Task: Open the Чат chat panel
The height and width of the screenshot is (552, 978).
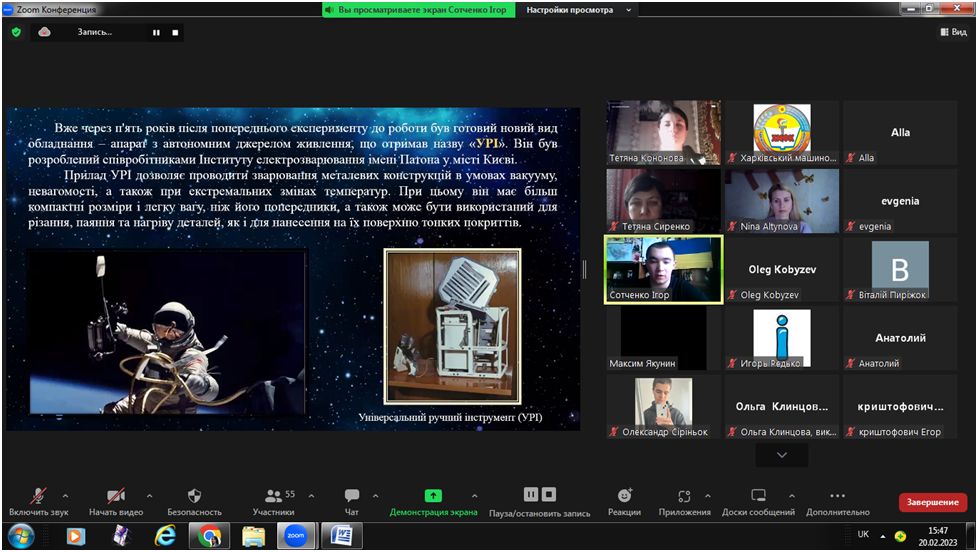Action: 352,501
